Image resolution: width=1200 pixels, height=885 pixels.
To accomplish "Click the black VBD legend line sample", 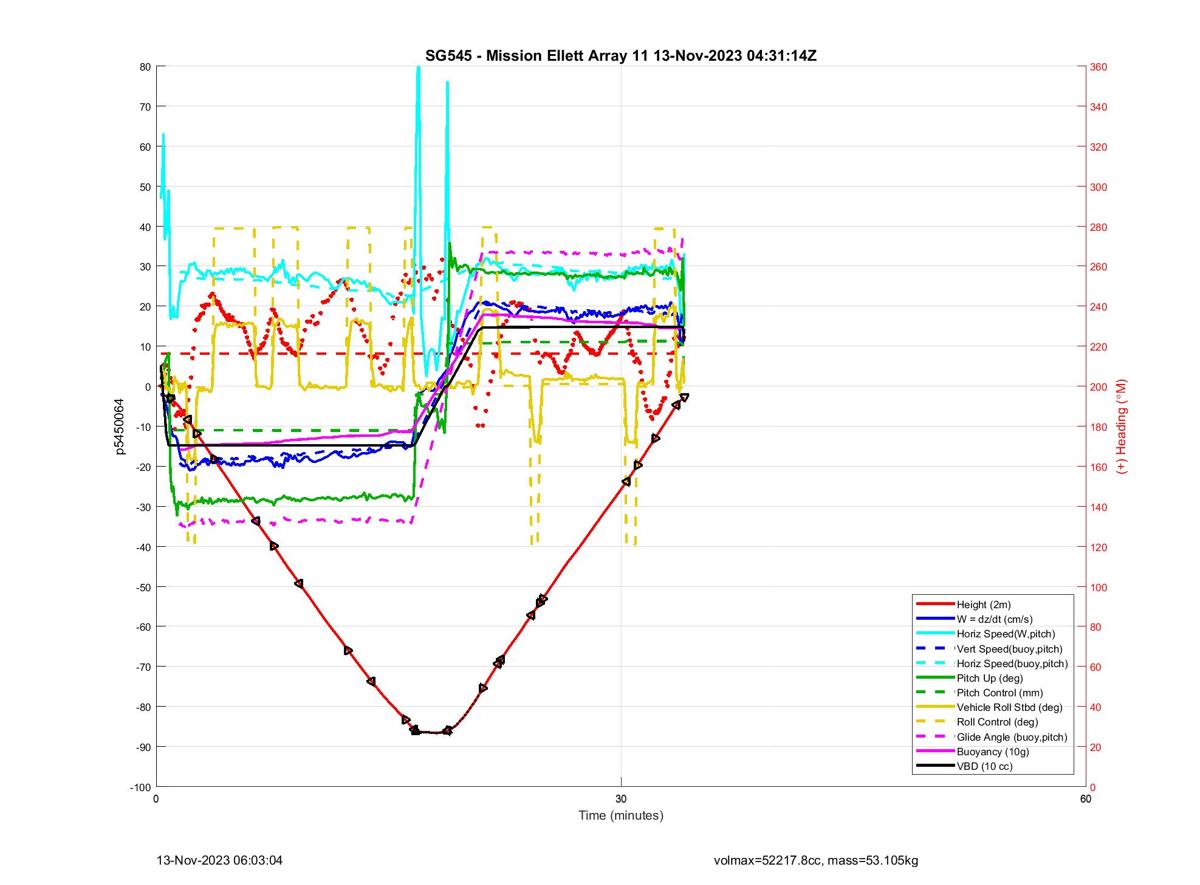I will 934,766.
